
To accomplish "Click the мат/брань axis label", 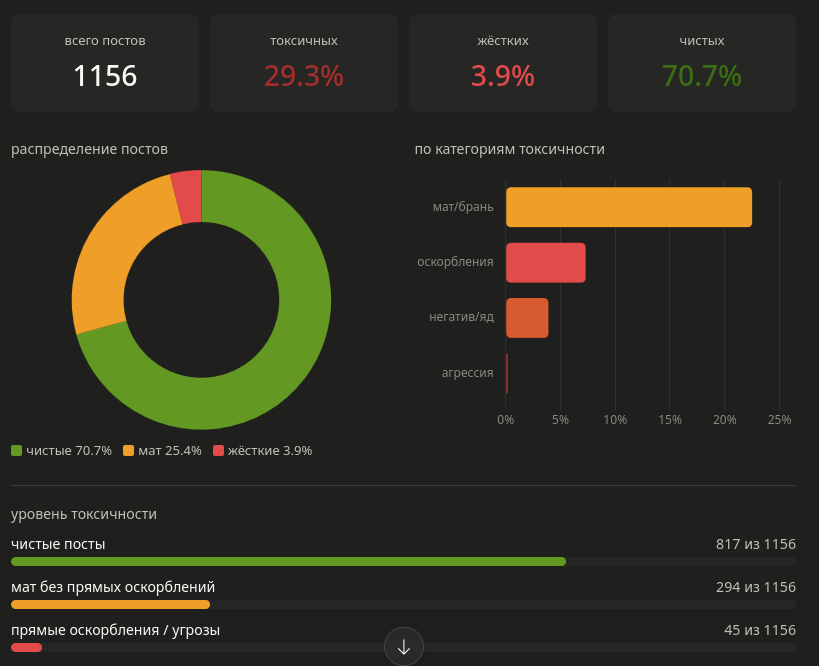I will (463, 207).
